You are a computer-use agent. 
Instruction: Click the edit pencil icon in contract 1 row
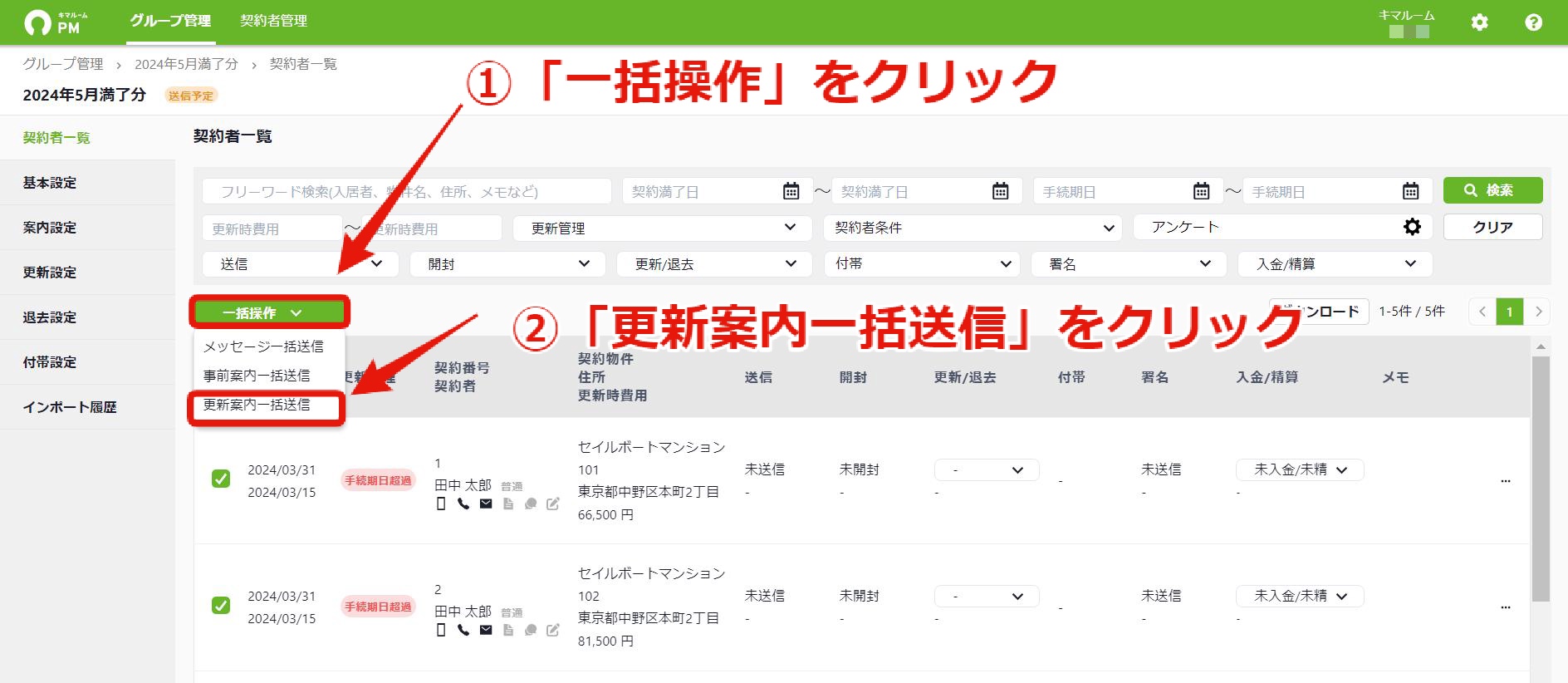tap(553, 504)
